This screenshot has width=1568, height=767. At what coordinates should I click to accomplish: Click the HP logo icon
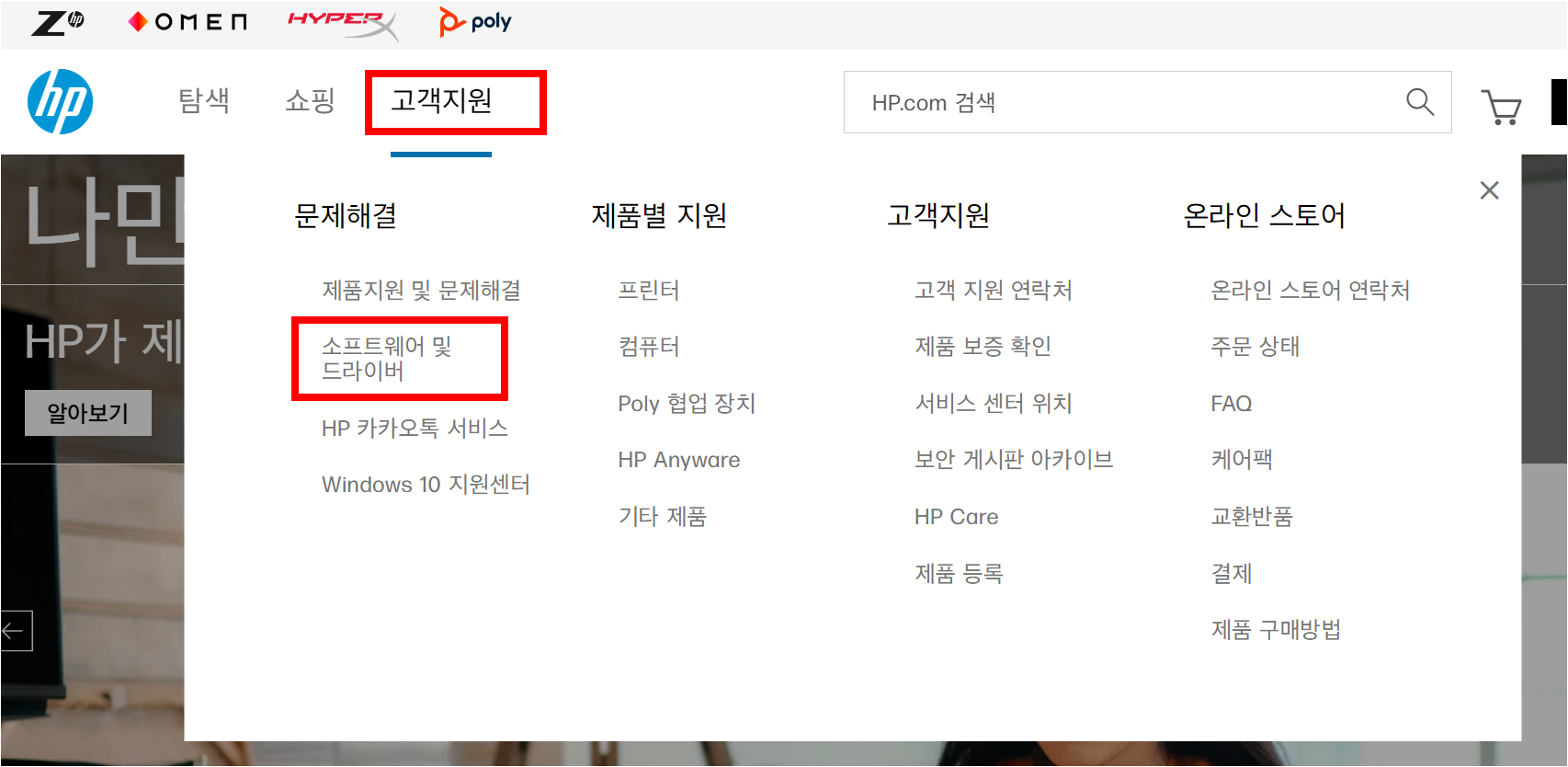click(61, 102)
